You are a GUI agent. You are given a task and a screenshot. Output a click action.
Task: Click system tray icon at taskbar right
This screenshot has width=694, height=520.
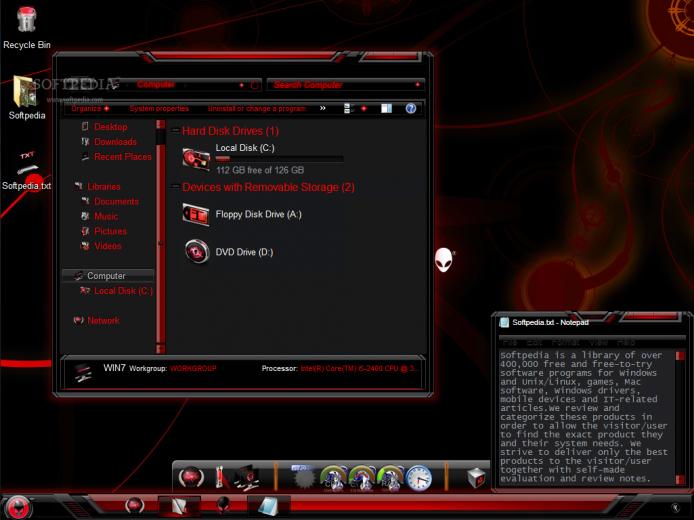(x=675, y=508)
